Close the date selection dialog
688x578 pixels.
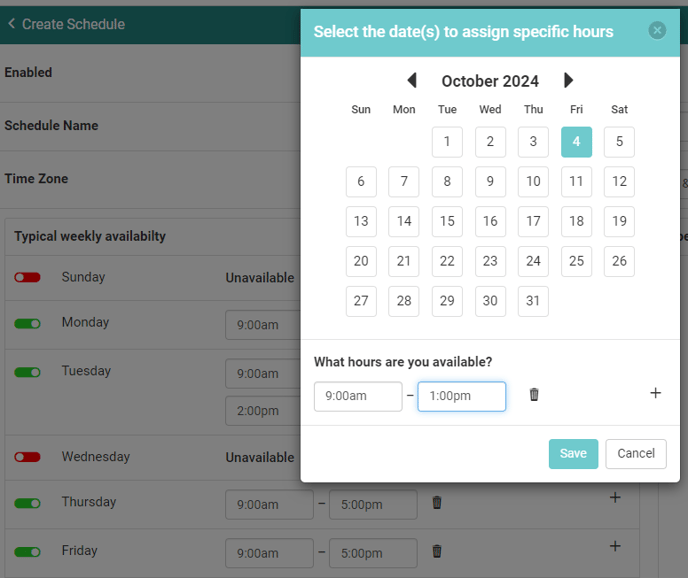click(657, 31)
